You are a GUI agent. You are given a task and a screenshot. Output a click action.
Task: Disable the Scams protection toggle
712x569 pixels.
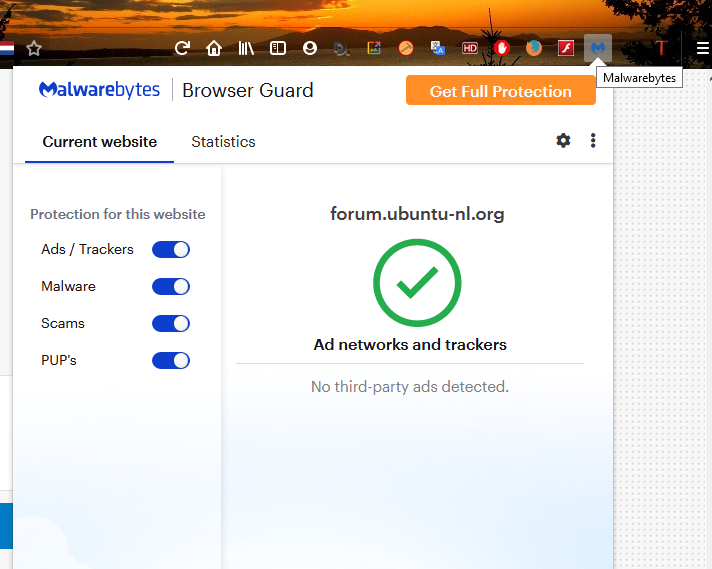tap(171, 324)
